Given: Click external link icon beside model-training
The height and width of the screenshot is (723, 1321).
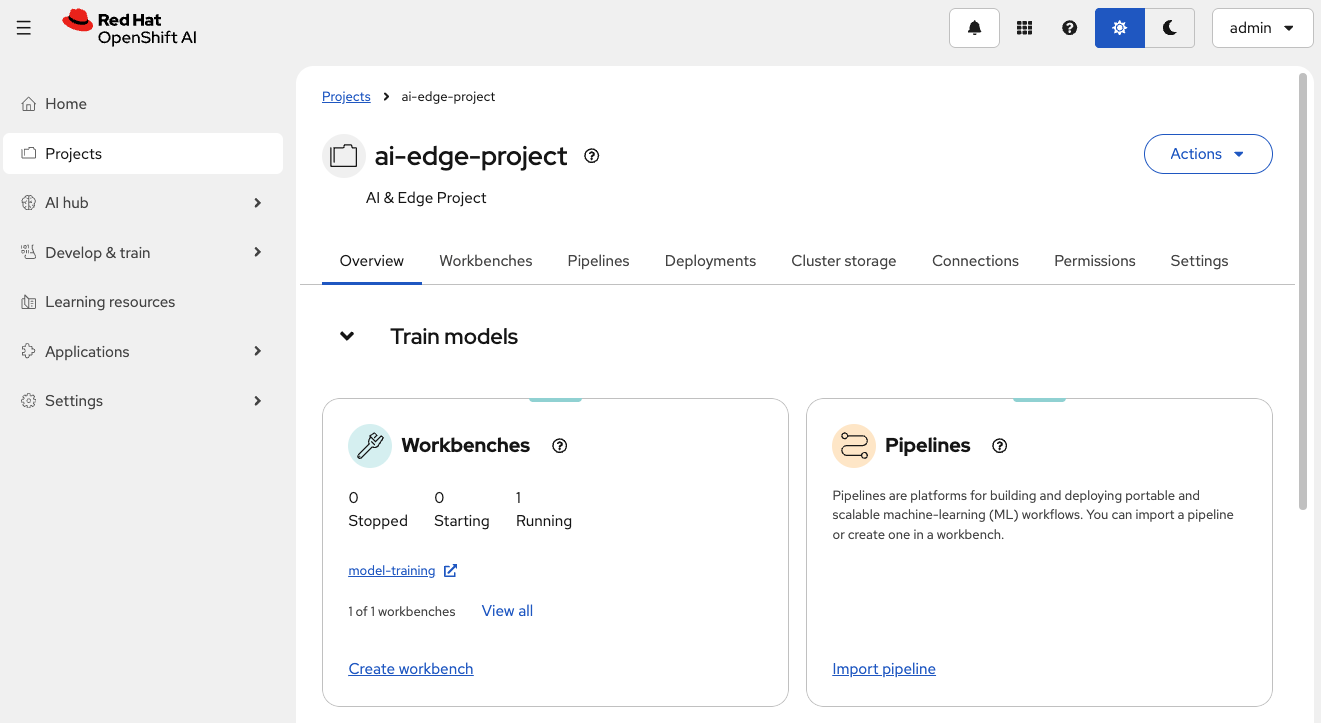Looking at the screenshot, I should [450, 571].
